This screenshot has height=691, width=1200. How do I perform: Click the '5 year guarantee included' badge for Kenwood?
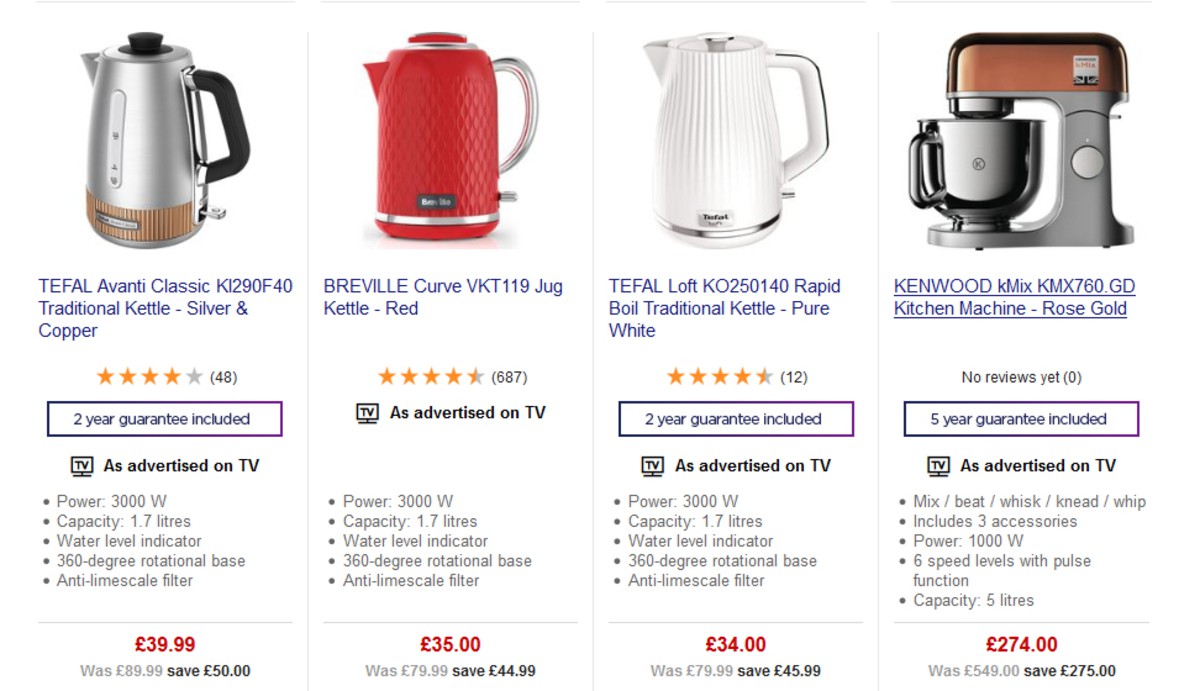tap(1021, 419)
